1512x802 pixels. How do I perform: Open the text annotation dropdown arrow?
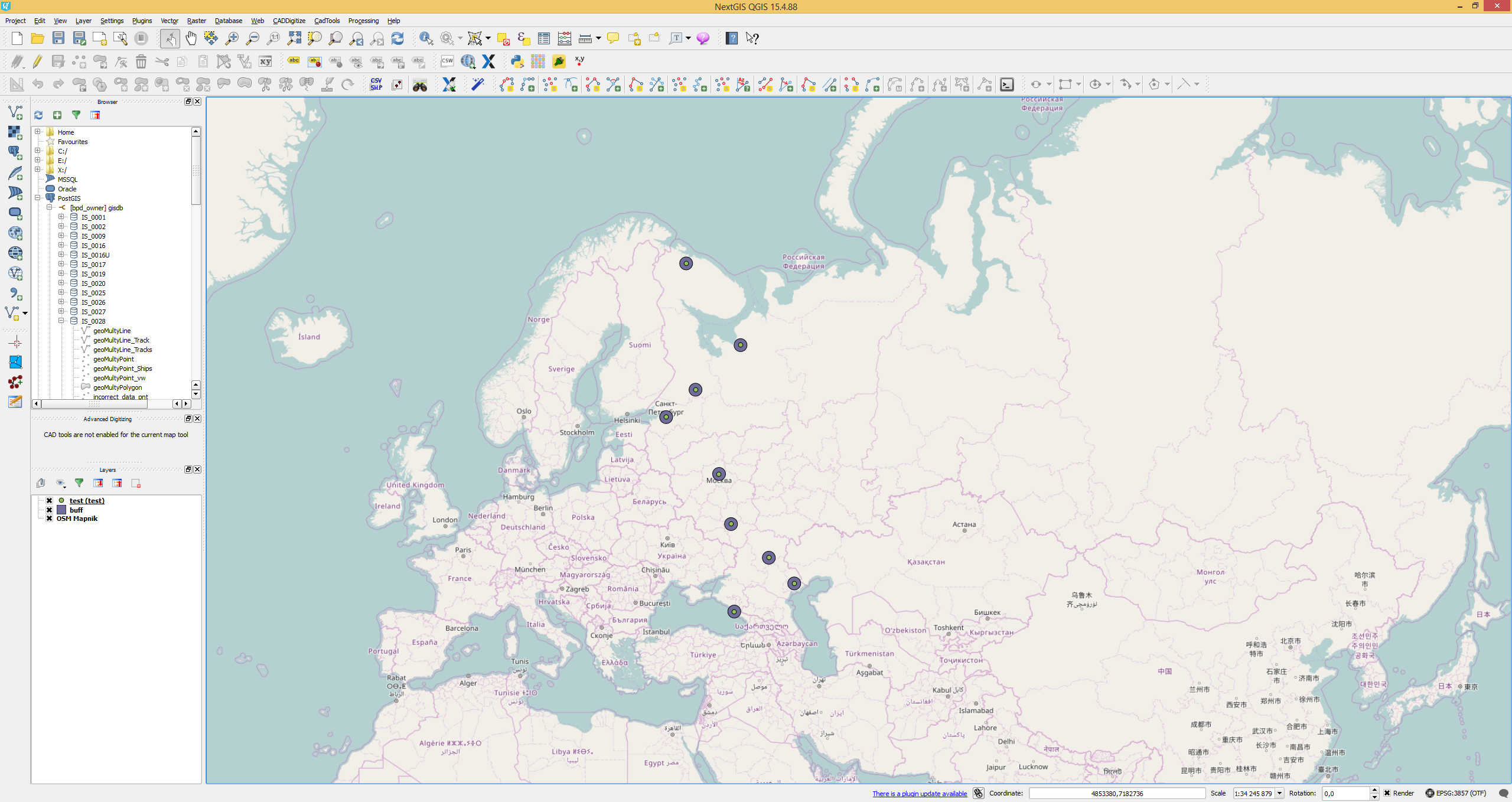689,38
